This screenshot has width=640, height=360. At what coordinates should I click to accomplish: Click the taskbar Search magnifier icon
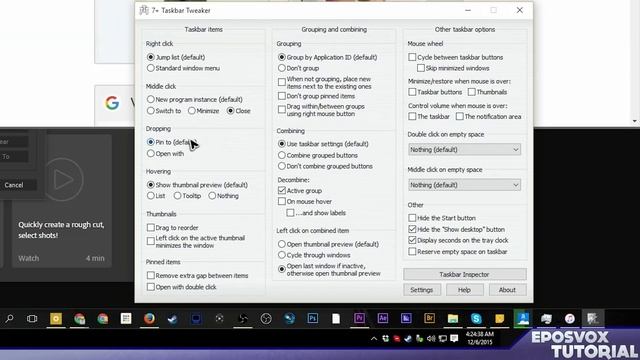[9, 318]
